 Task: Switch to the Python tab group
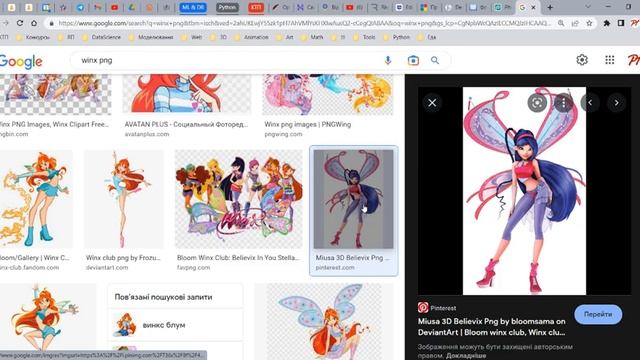pos(227,7)
